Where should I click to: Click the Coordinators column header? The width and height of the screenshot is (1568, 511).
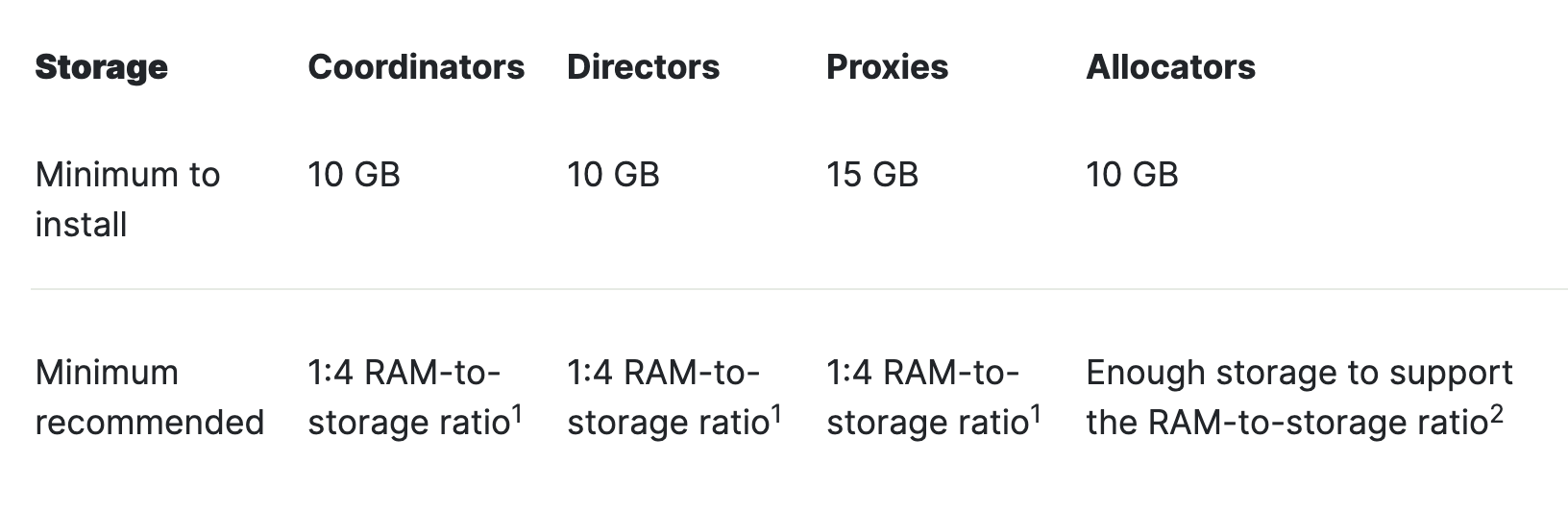416,67
